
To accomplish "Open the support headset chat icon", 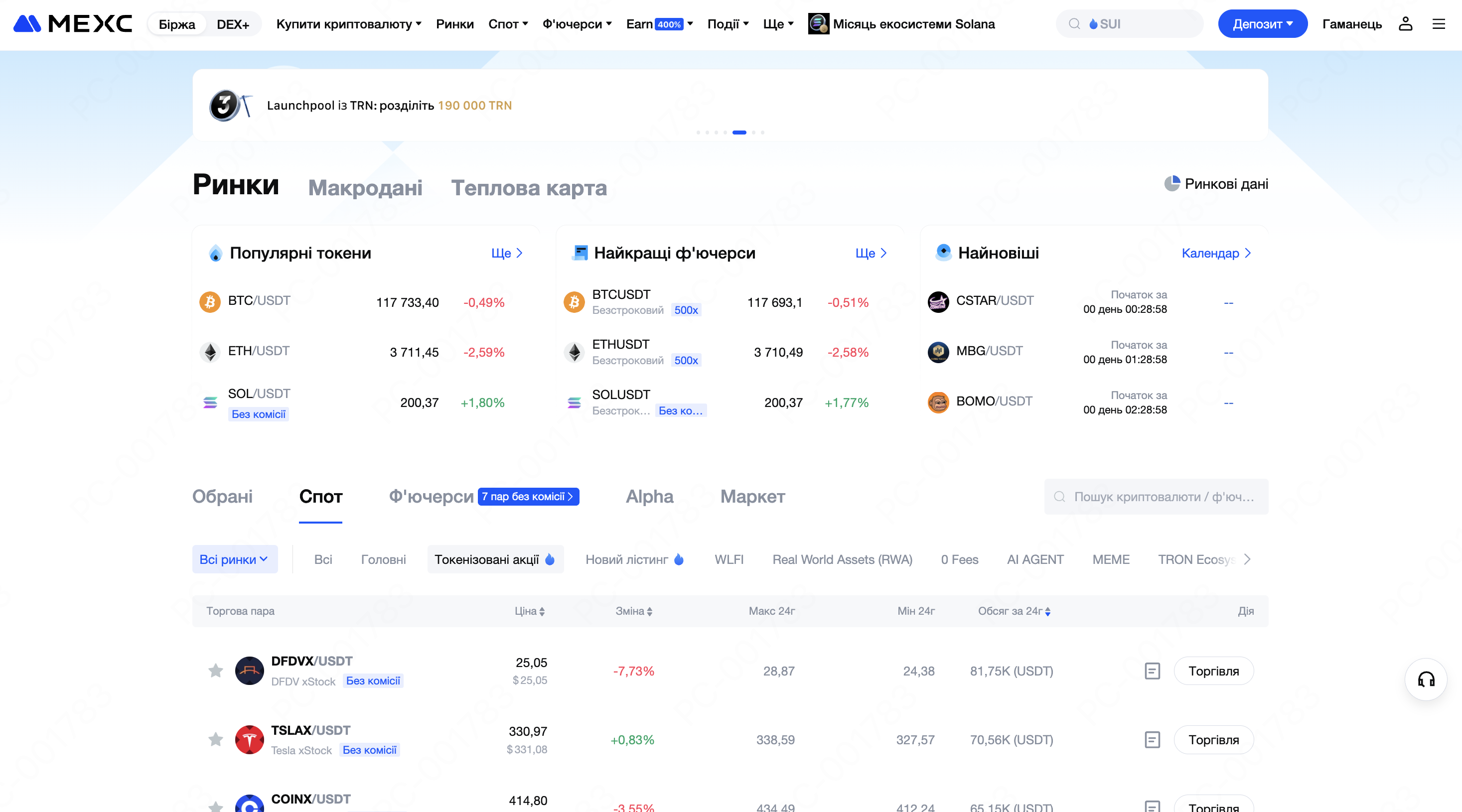I will (x=1426, y=679).
